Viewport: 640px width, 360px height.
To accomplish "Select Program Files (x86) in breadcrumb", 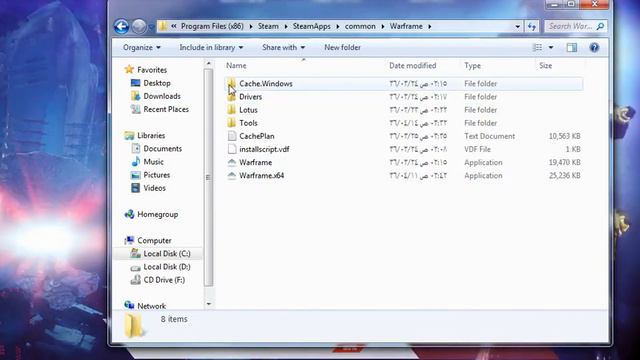I will point(212,26).
